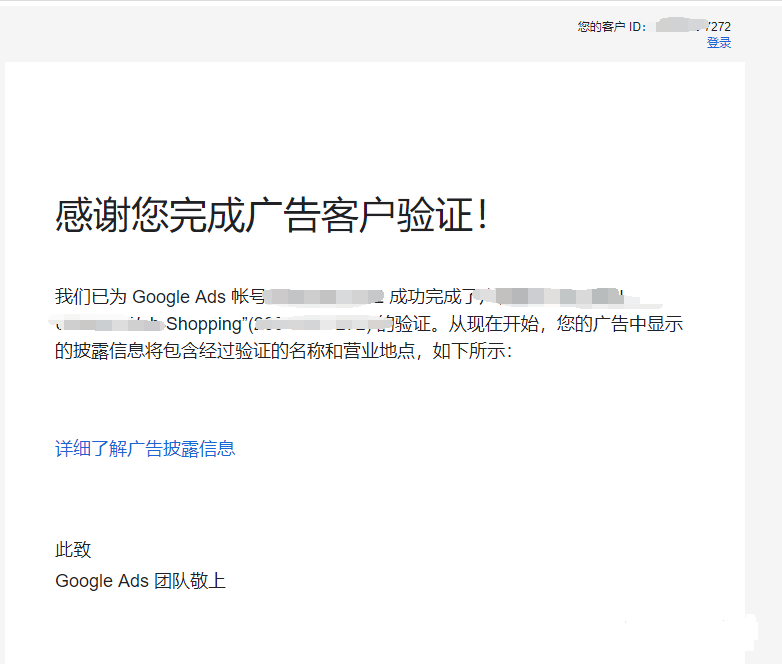Screen dimensions: 782x664
Task: Click the 此致 closing text
Action: point(73,550)
